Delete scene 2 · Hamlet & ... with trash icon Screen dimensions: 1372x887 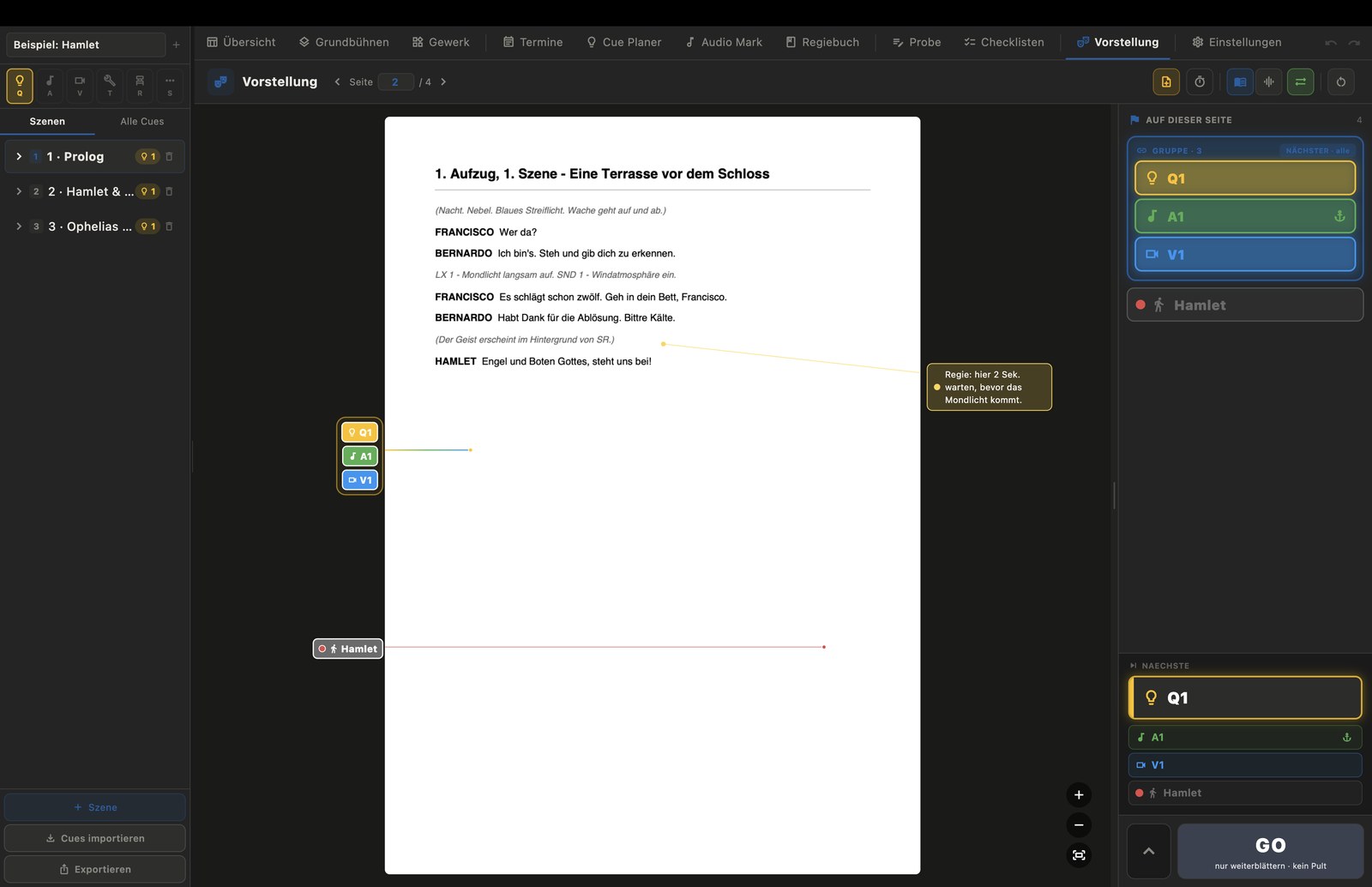pos(169,191)
